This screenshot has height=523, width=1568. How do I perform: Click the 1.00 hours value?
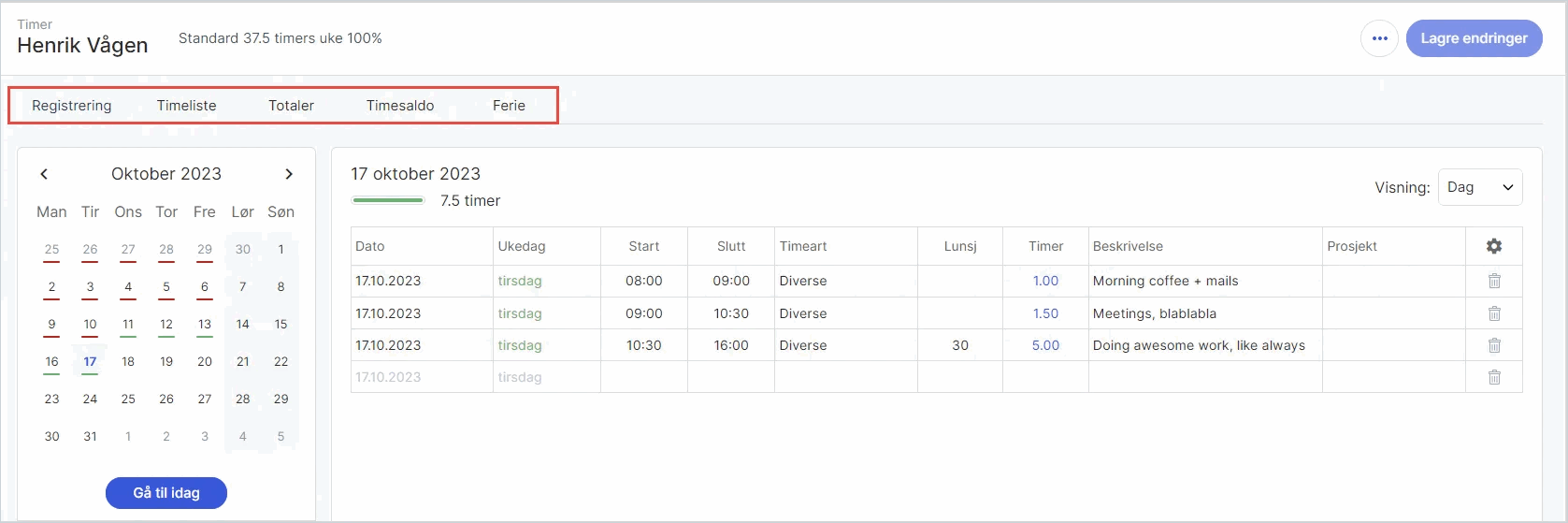point(1045,281)
